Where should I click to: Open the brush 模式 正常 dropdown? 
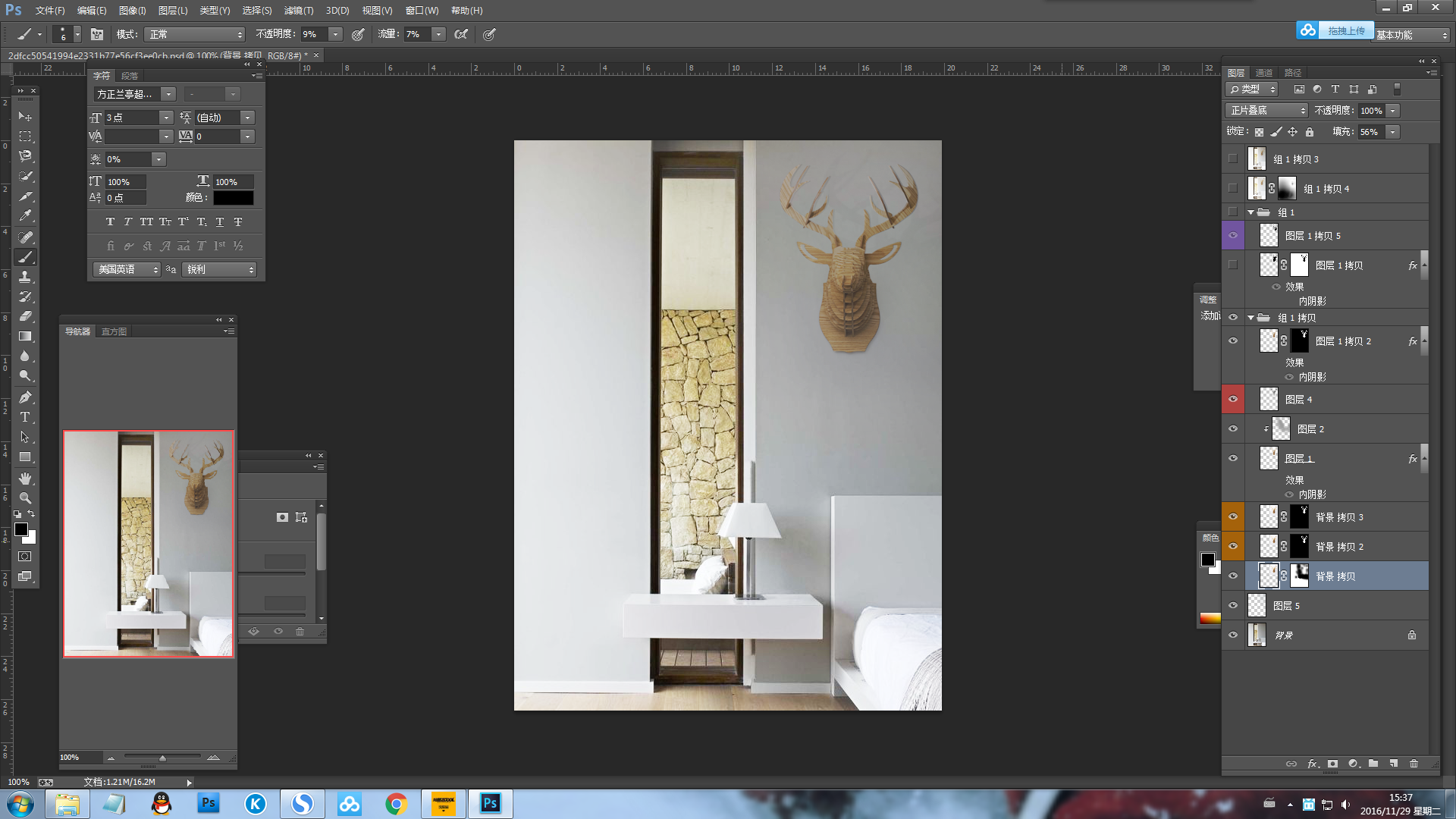(x=196, y=34)
